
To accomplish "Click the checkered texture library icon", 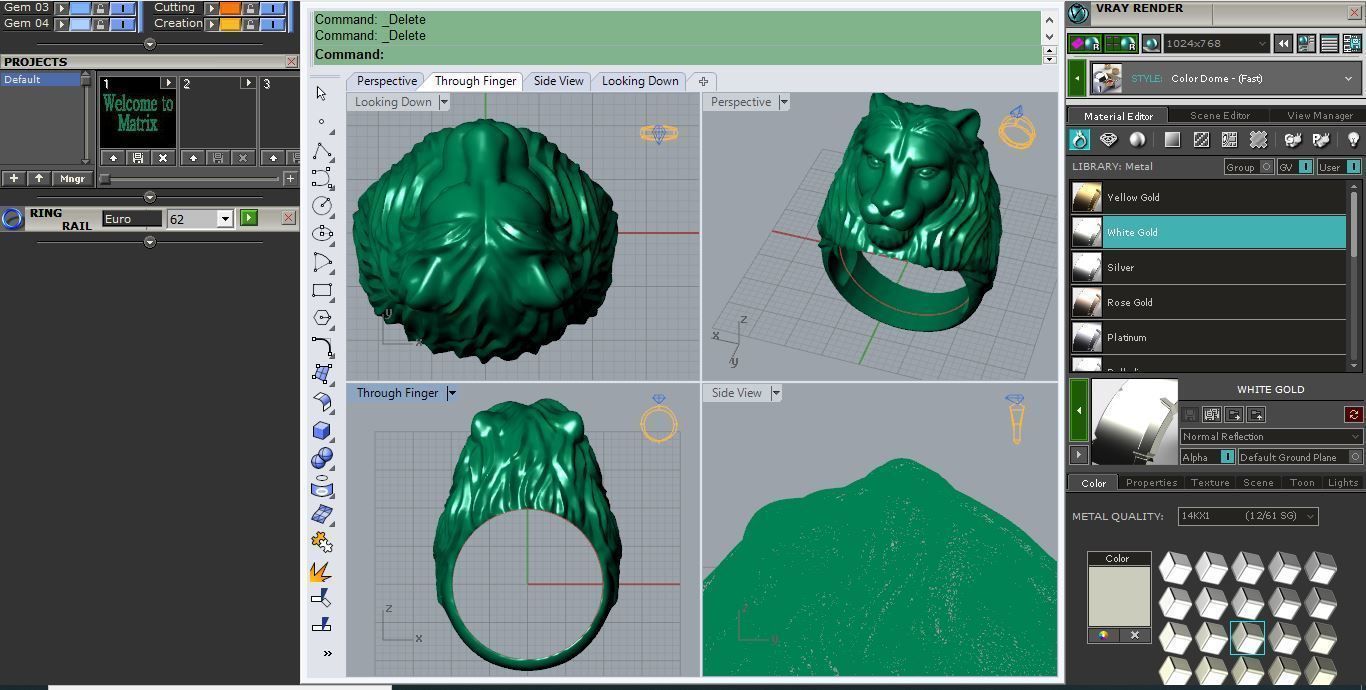I will (1201, 140).
